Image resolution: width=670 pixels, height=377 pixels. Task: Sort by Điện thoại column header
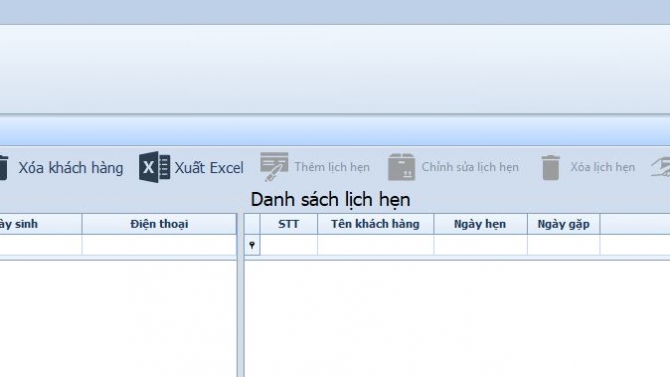pyautogui.click(x=159, y=224)
